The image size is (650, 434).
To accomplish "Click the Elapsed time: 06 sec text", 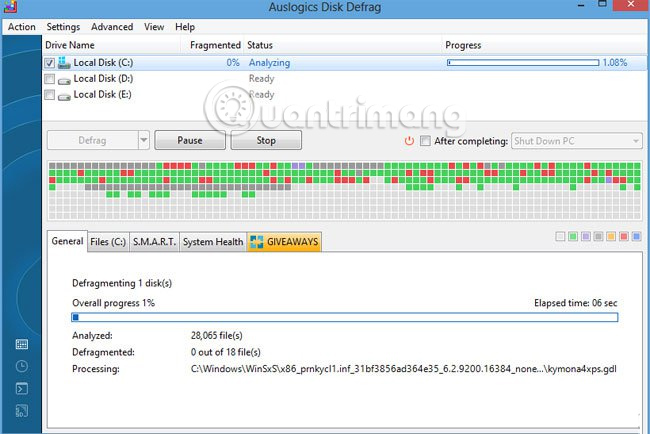I will pos(576,303).
